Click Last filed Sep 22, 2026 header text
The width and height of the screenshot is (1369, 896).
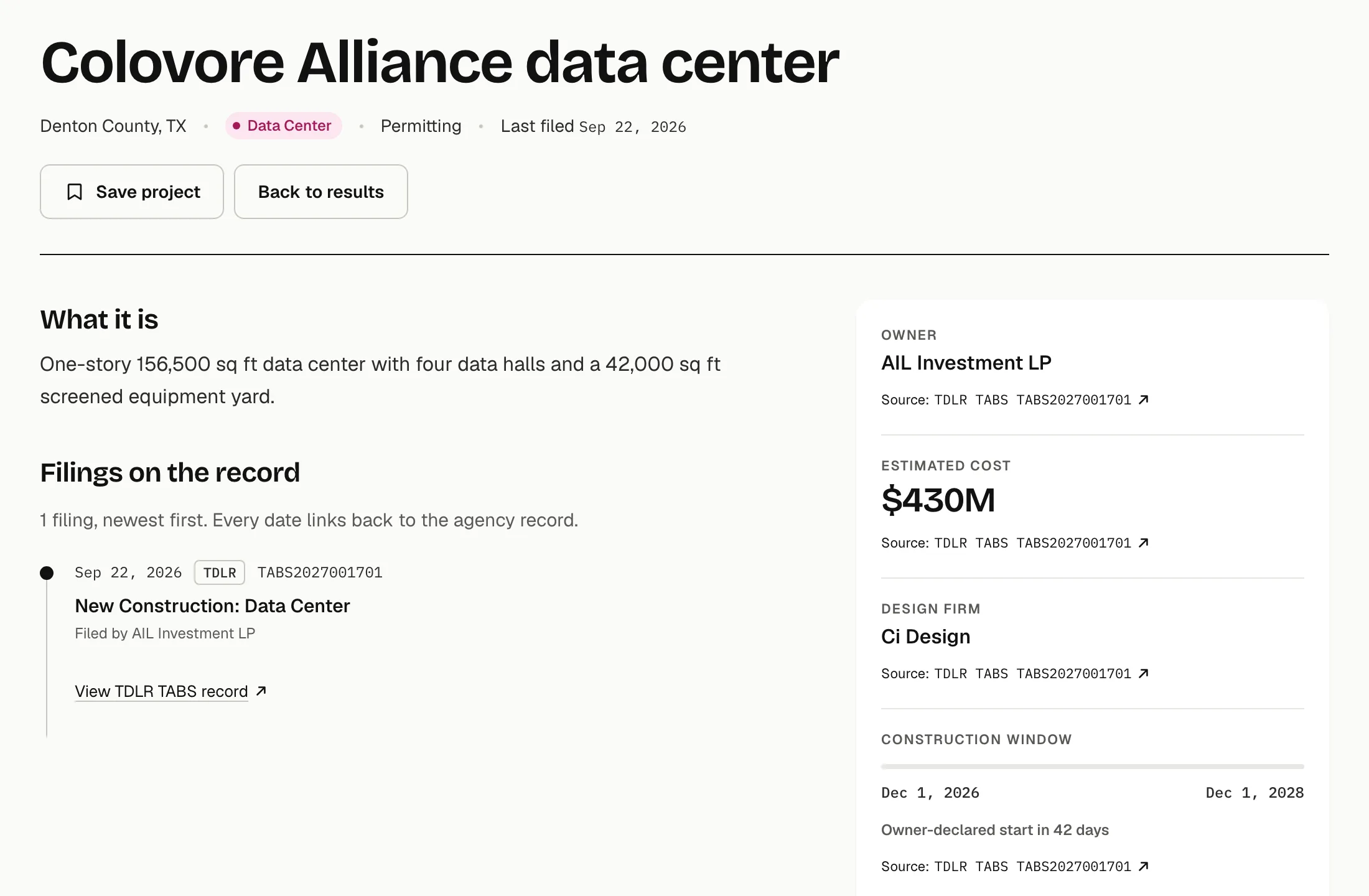pyautogui.click(x=594, y=126)
